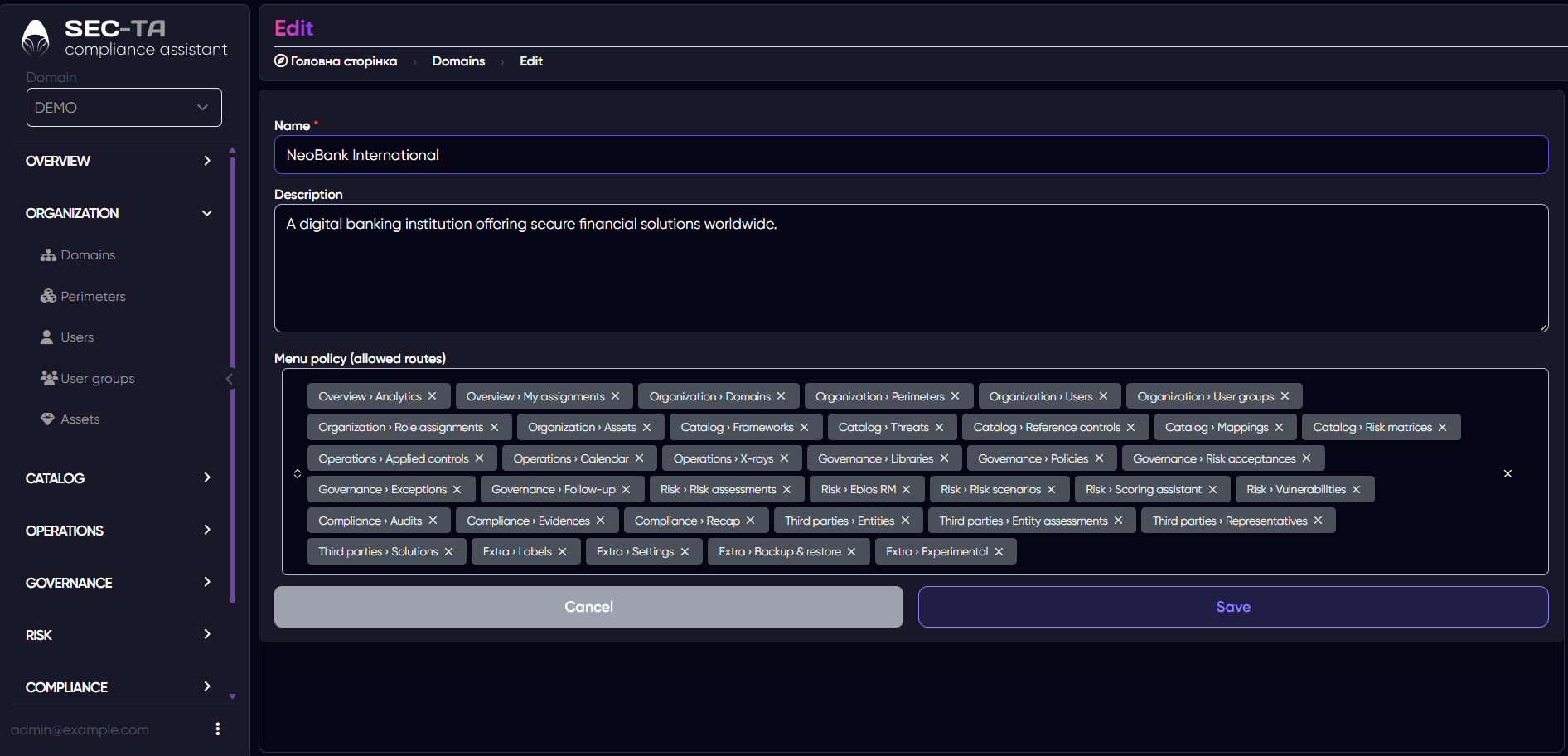Remove Catalog › Frameworks chip

point(804,427)
